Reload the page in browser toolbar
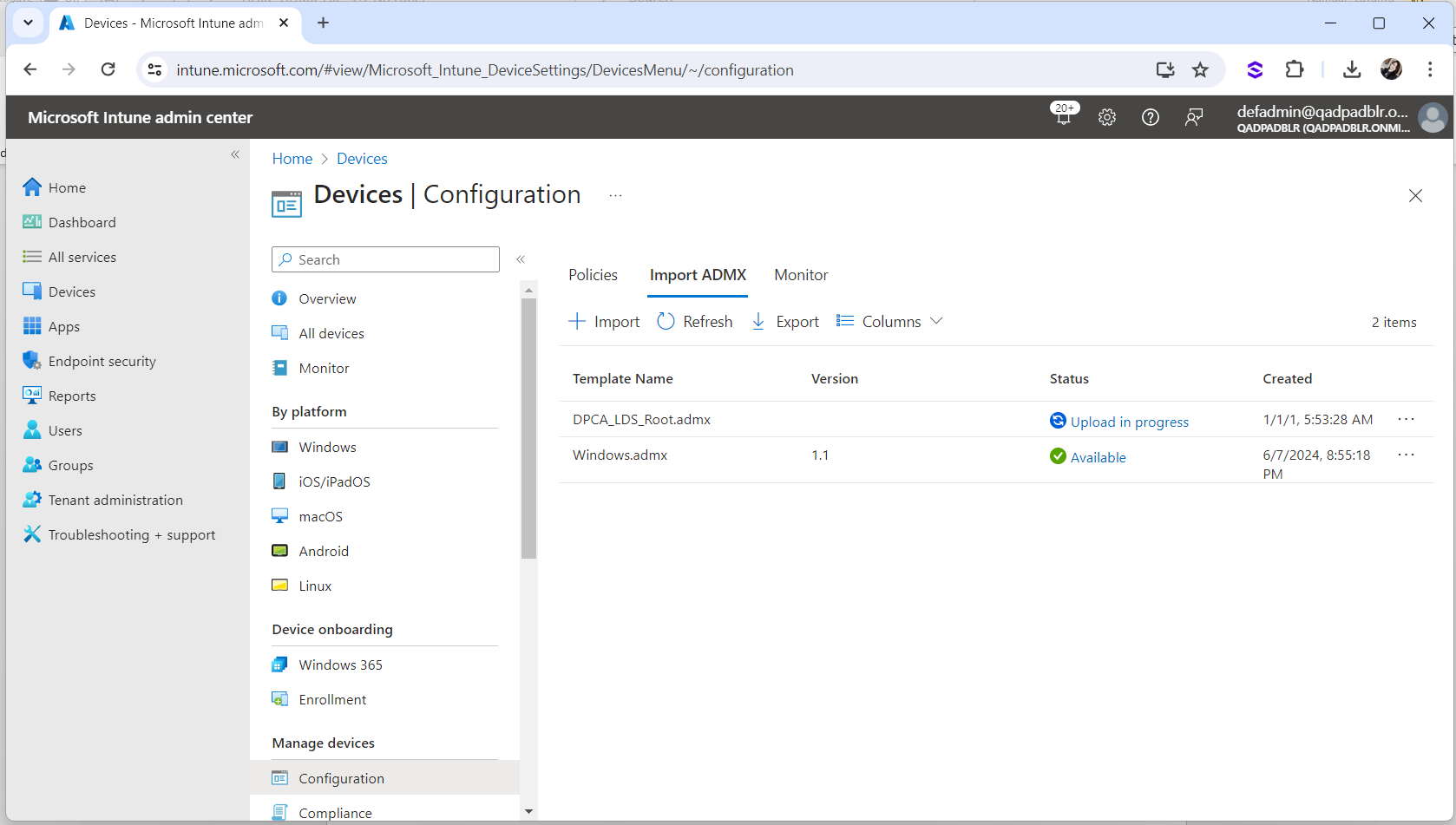Screen dimensions: 1456x825 pos(108,69)
